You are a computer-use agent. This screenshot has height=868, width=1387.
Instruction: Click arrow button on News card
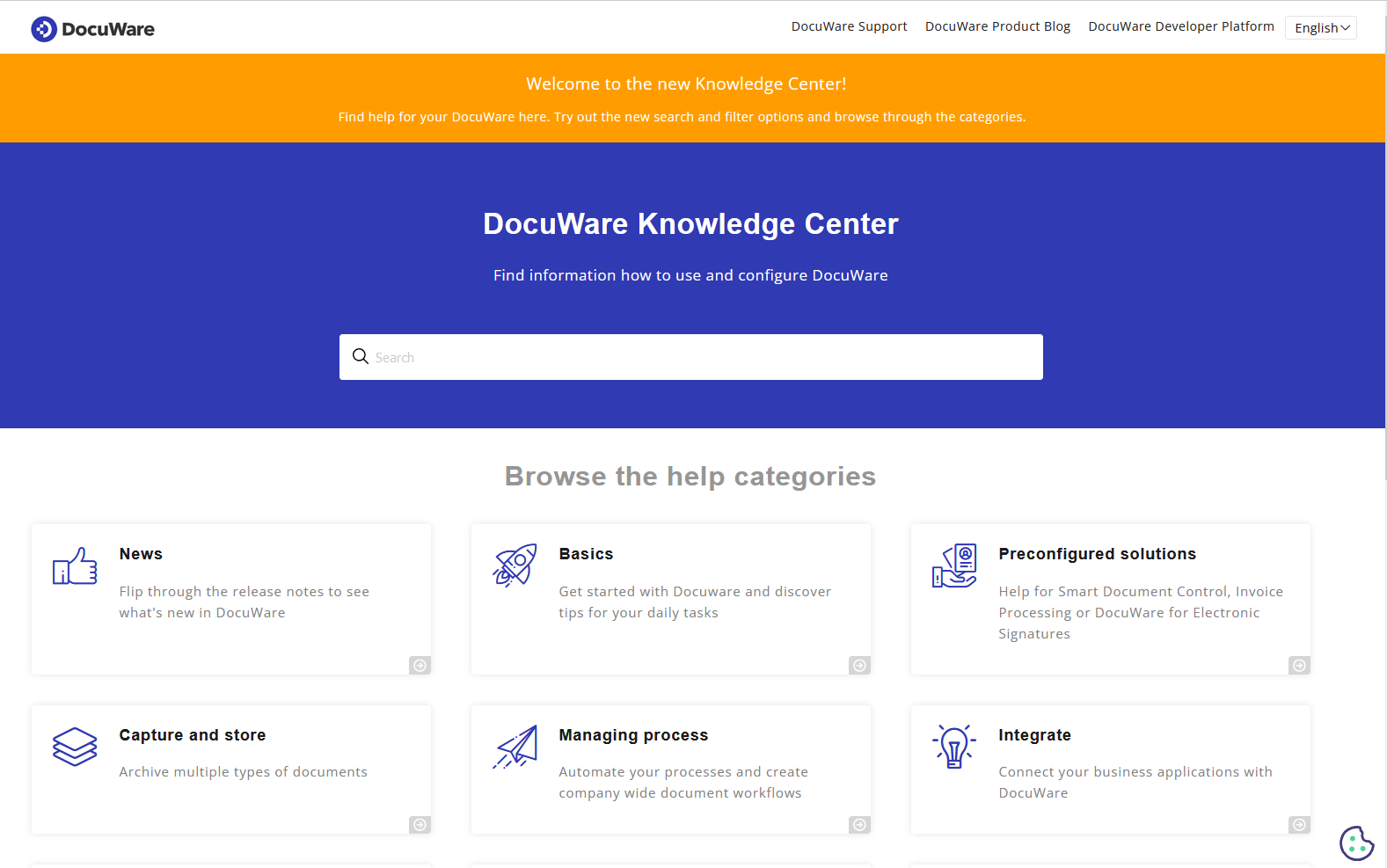tap(420, 665)
